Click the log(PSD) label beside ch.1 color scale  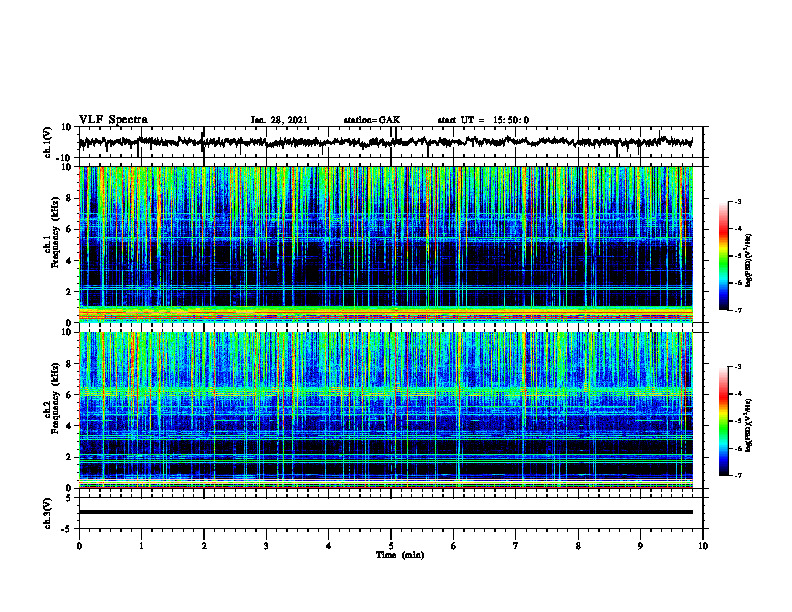749,261
